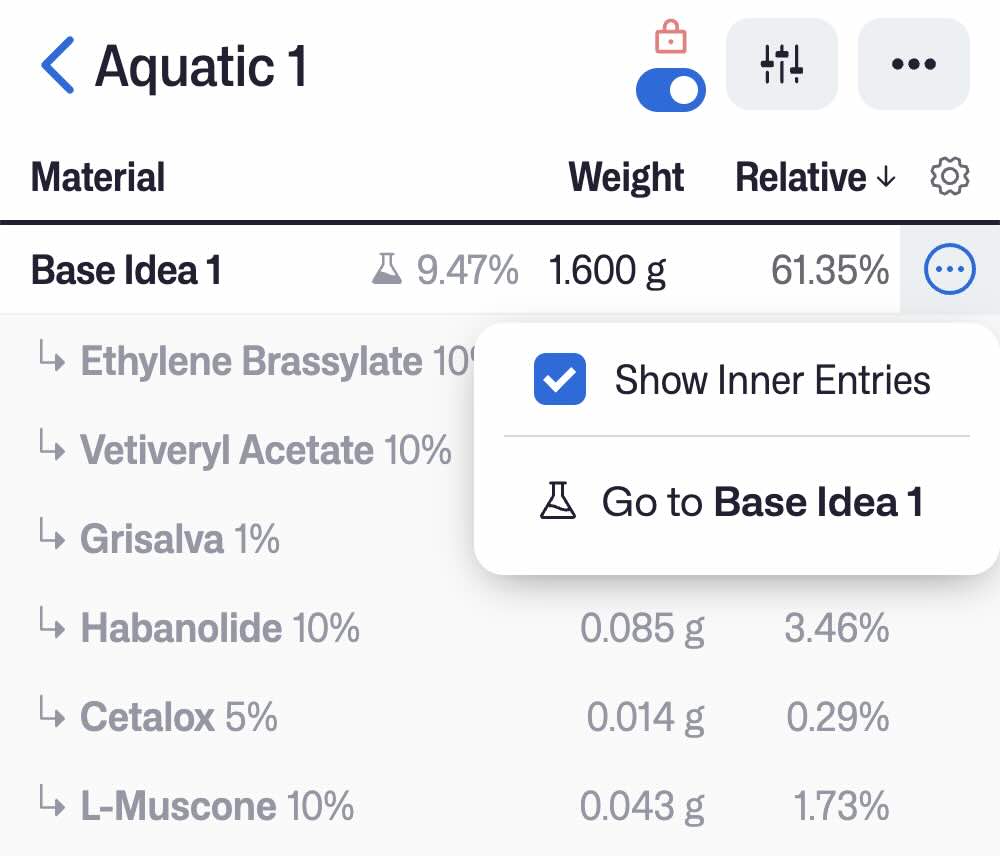1000x856 pixels.
Task: Uncheck Show Inner Entries
Action: tap(559, 379)
